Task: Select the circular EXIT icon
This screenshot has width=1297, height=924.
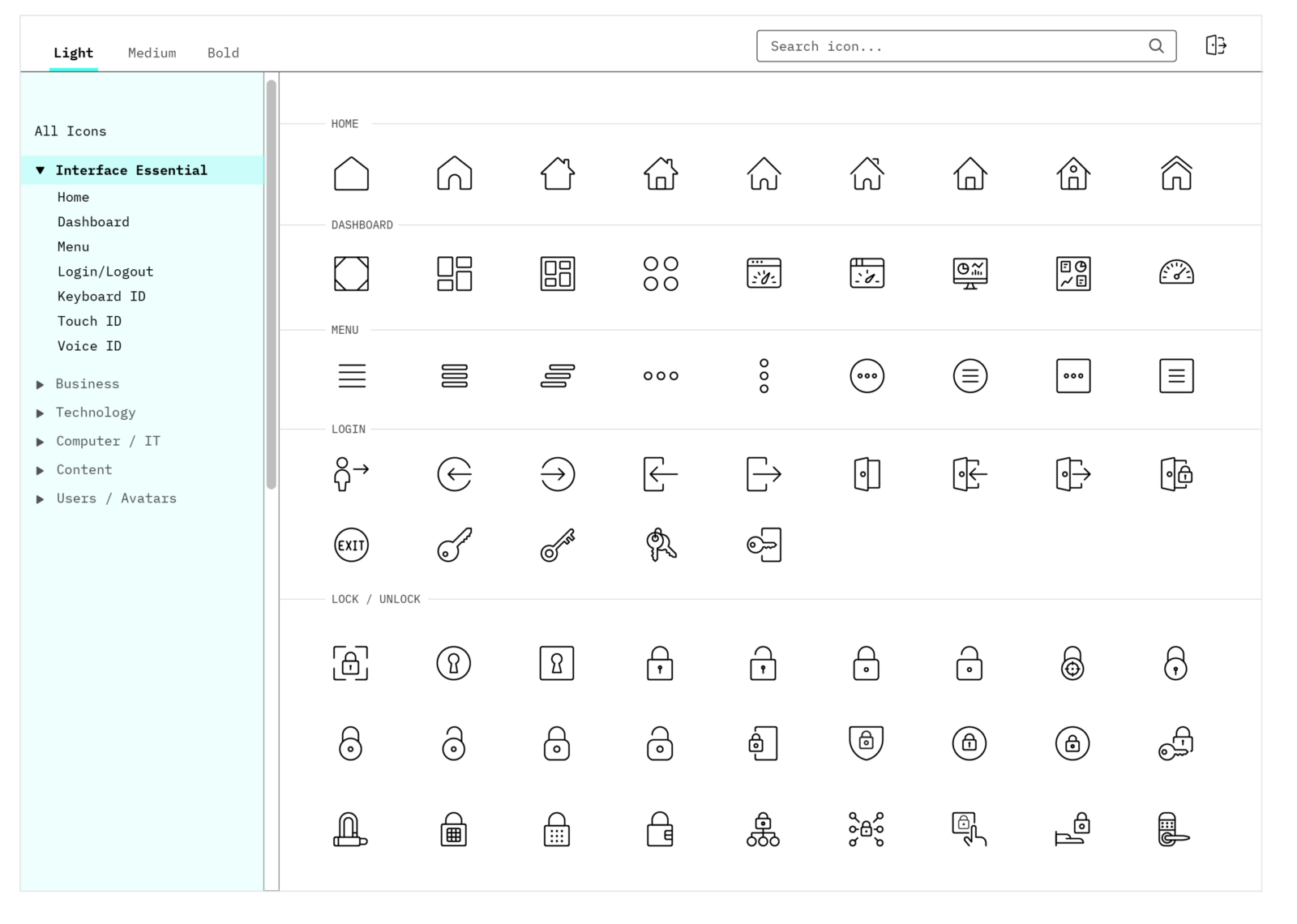Action: point(351,545)
